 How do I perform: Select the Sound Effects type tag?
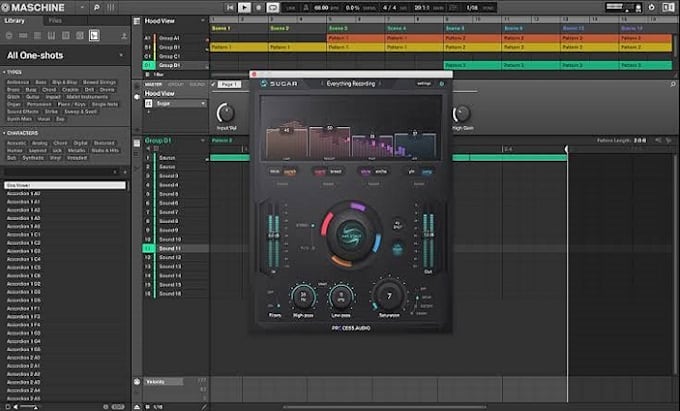click(x=23, y=112)
